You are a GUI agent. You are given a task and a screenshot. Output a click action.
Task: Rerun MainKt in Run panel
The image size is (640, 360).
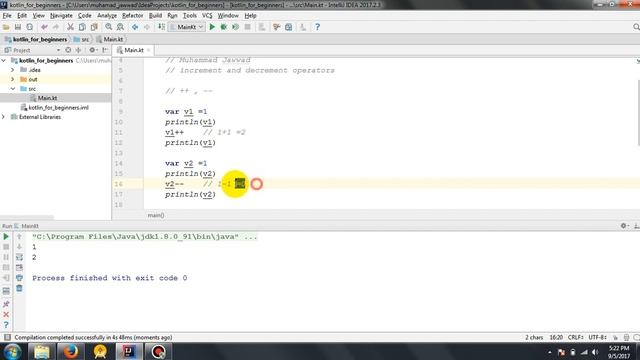point(6,236)
